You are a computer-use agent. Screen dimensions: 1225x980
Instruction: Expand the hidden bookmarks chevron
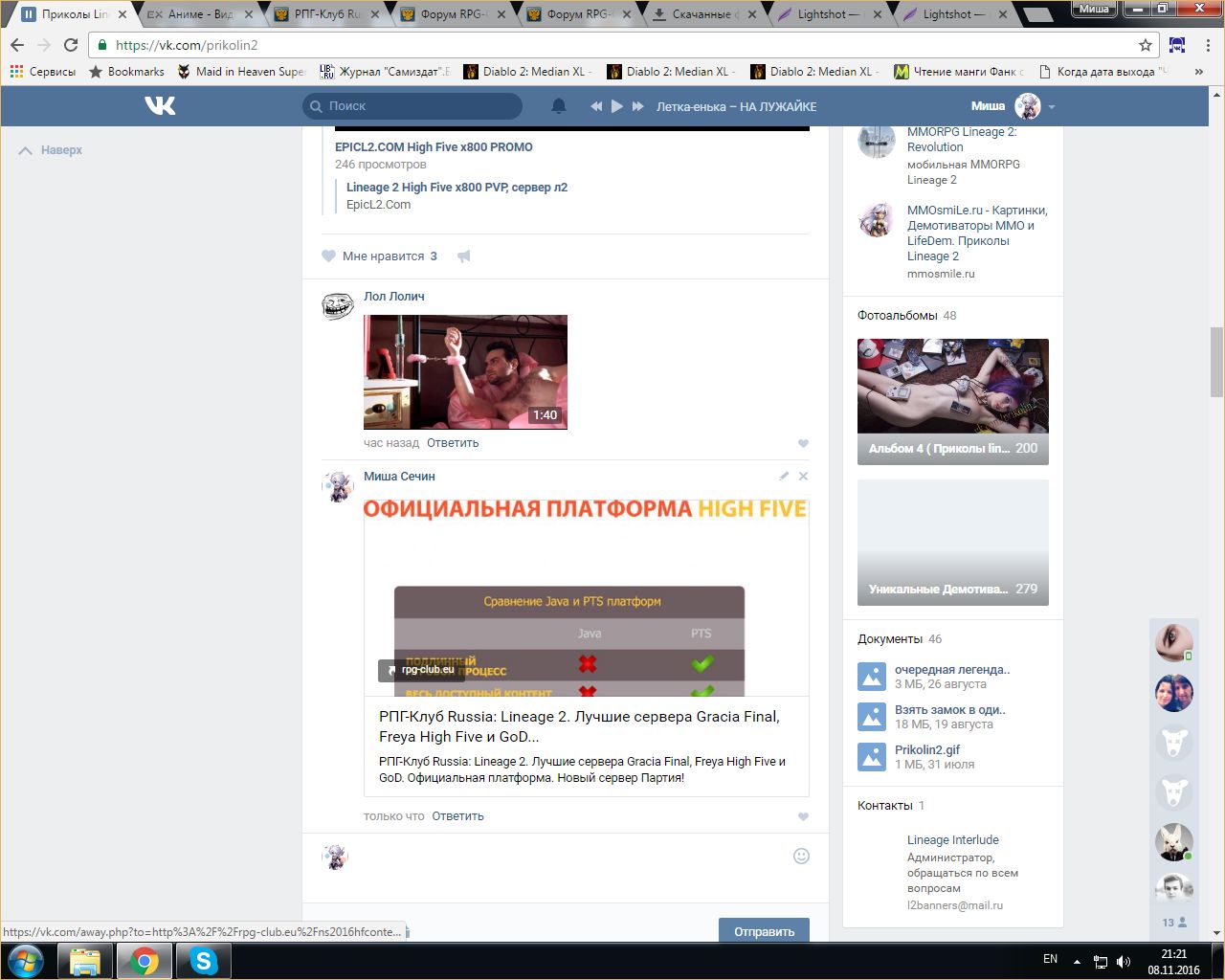1199,72
